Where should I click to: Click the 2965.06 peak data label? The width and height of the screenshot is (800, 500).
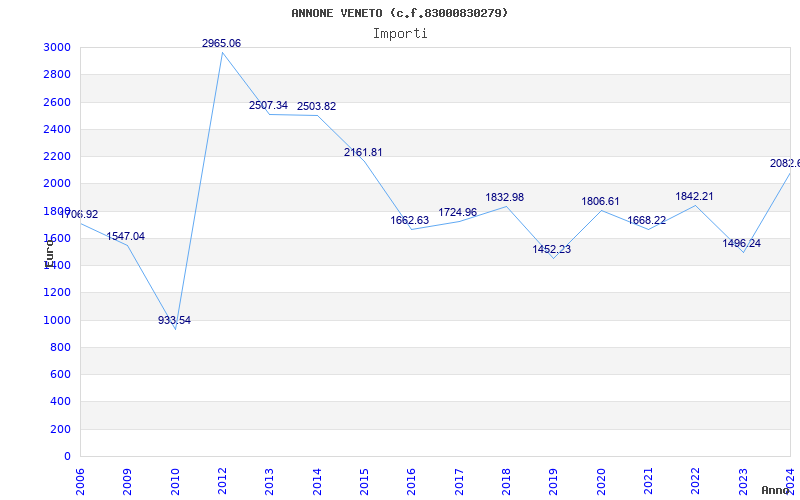221,43
